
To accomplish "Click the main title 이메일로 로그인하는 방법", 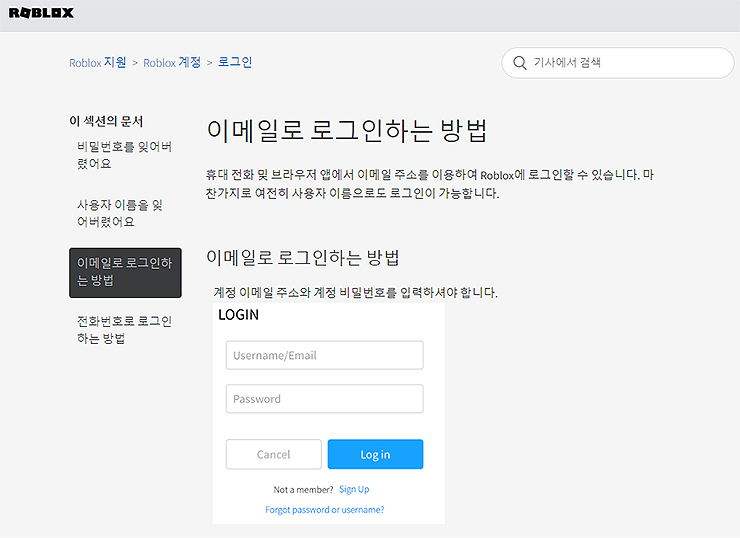I will click(x=347, y=130).
